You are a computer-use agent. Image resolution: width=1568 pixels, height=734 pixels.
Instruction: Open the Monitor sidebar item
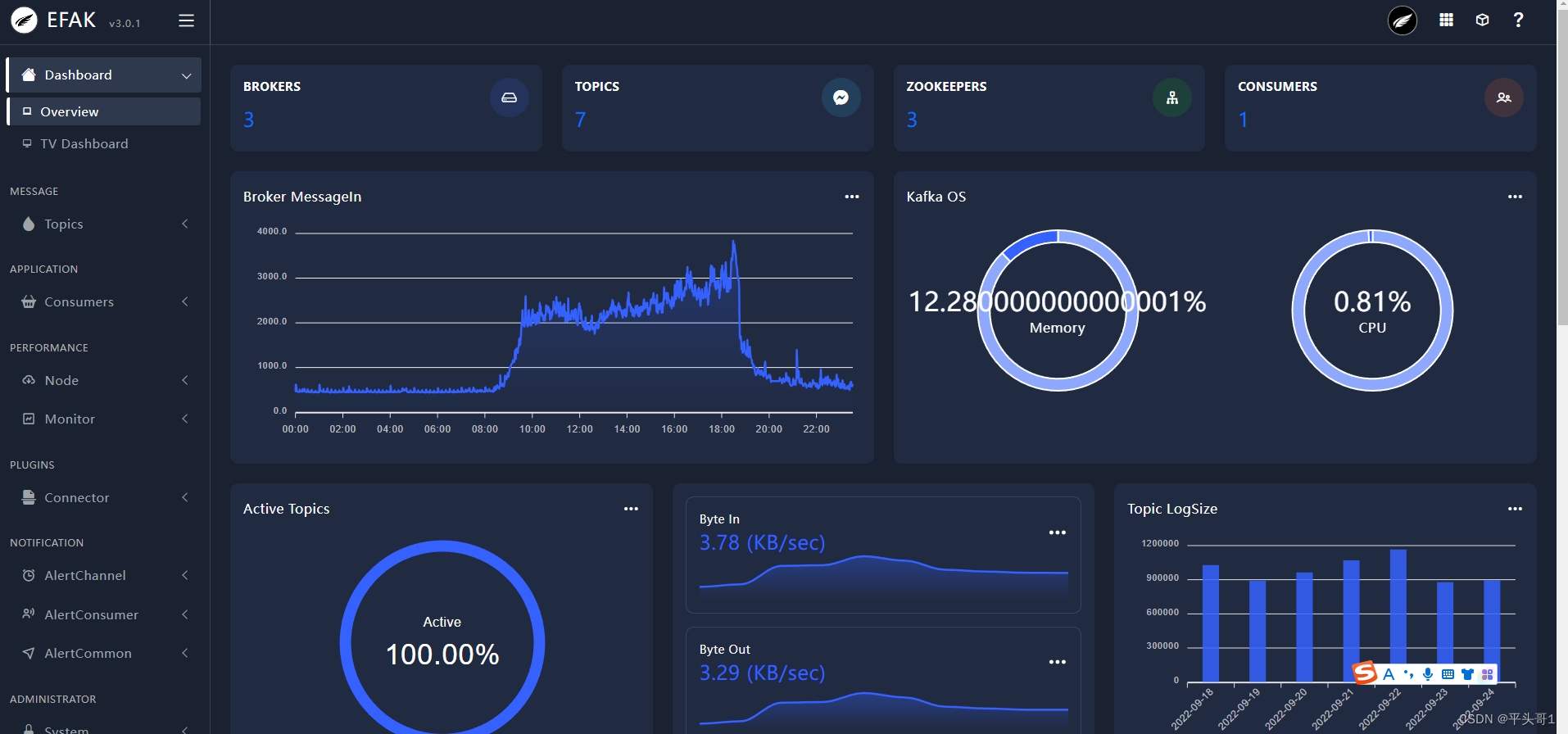pos(104,419)
